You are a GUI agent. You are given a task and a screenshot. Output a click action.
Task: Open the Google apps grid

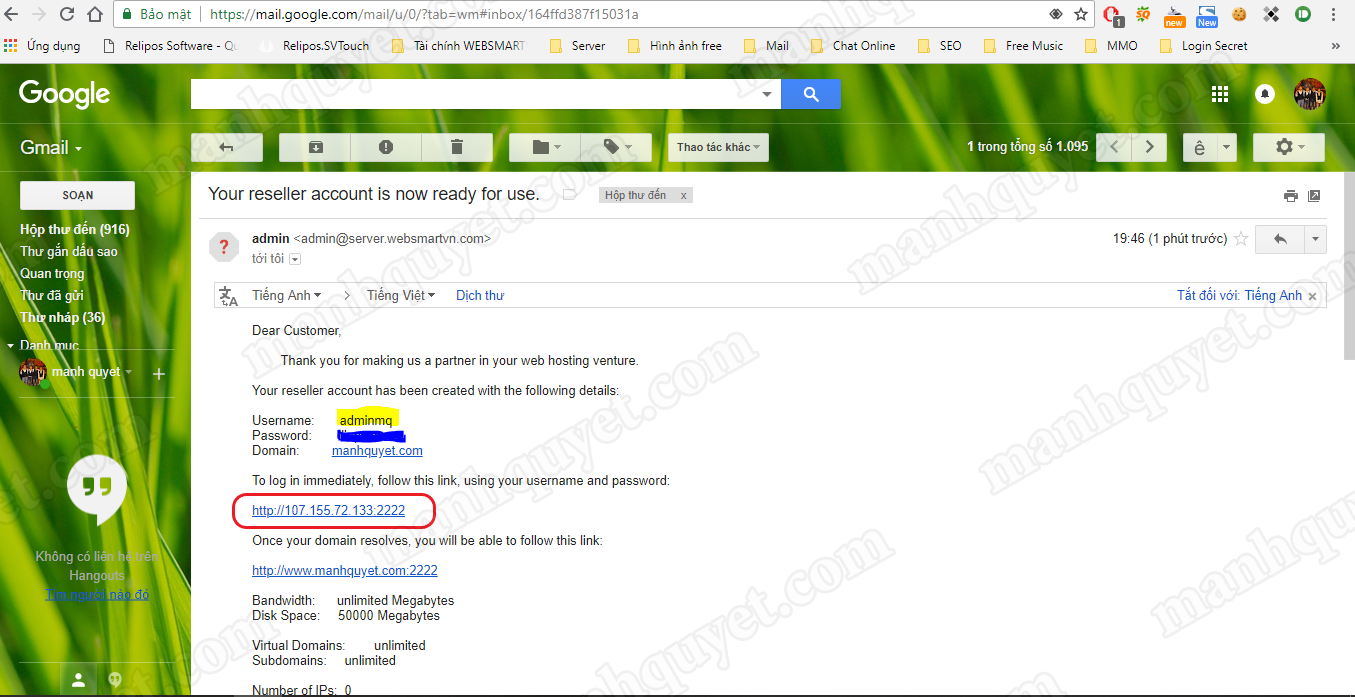[1220, 94]
